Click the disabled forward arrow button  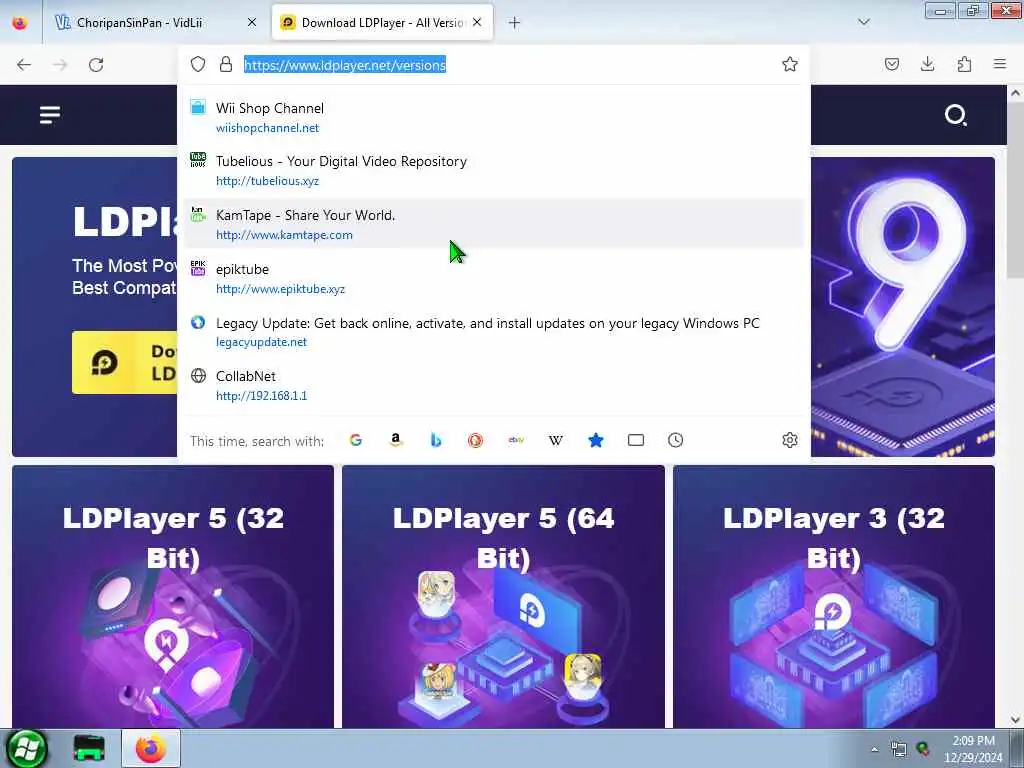coord(60,65)
